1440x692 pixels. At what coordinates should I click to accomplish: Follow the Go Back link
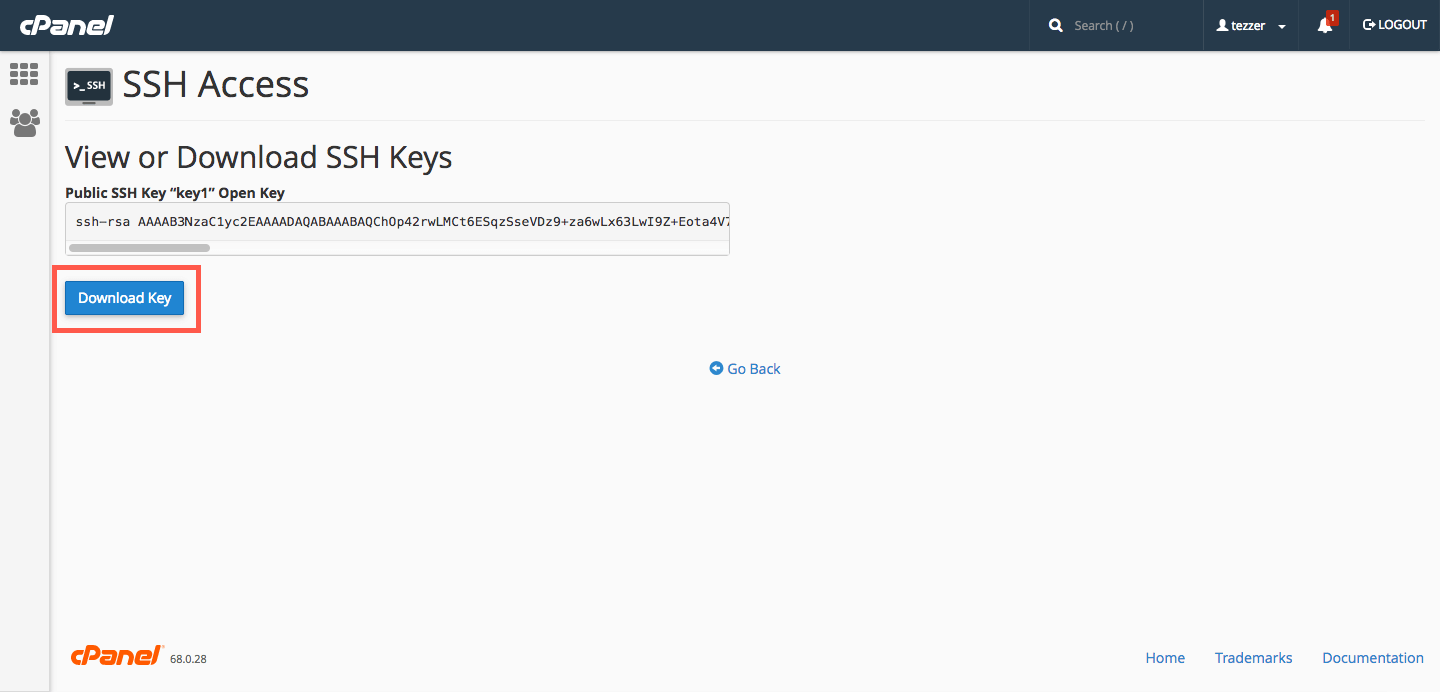(753, 369)
